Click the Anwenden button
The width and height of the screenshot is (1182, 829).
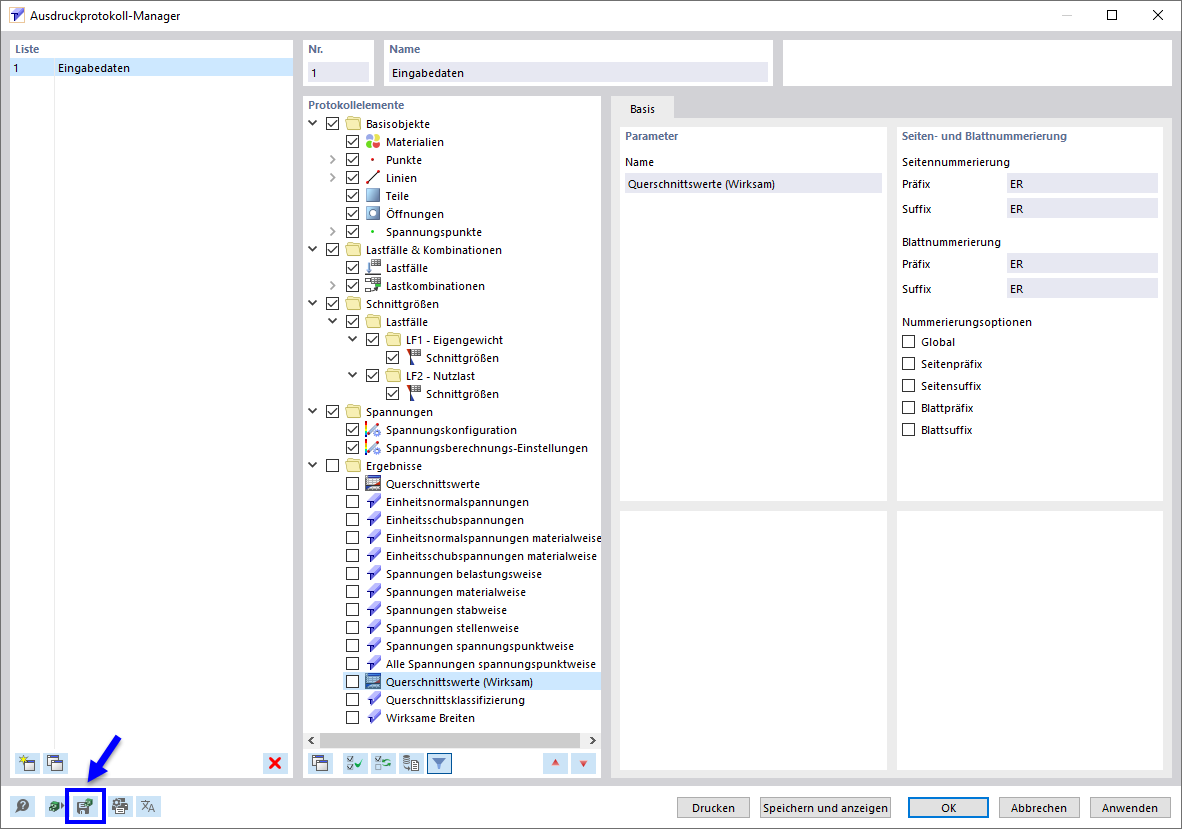[x=1129, y=807]
